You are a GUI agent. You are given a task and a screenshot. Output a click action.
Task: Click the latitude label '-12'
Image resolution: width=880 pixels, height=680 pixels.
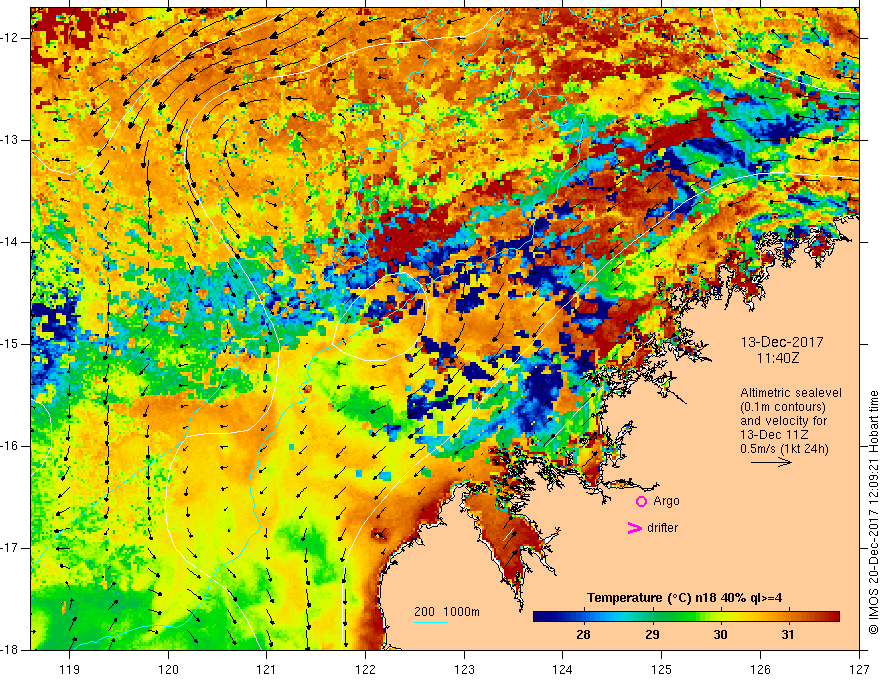10,38
